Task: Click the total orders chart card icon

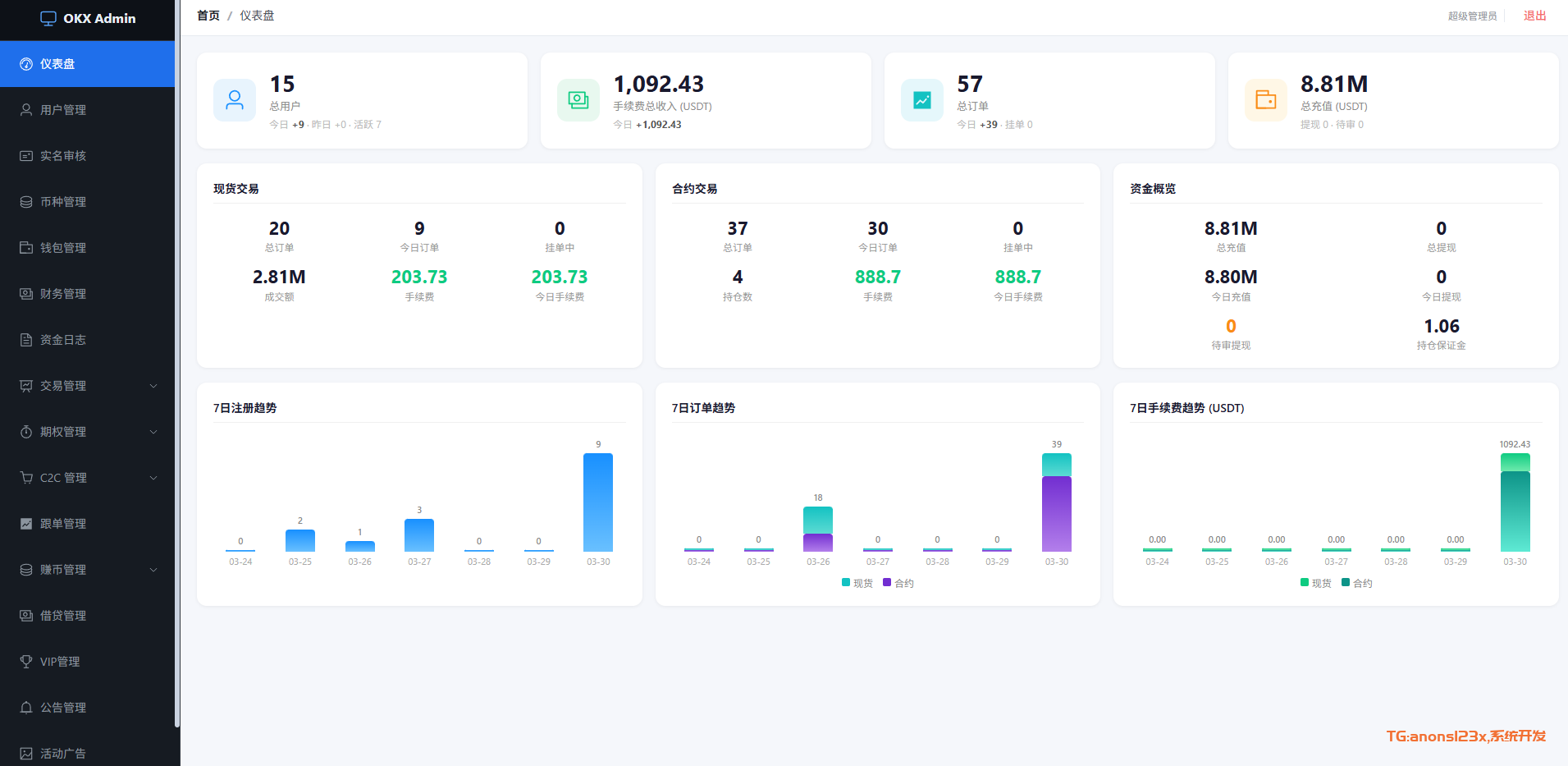Action: (922, 100)
